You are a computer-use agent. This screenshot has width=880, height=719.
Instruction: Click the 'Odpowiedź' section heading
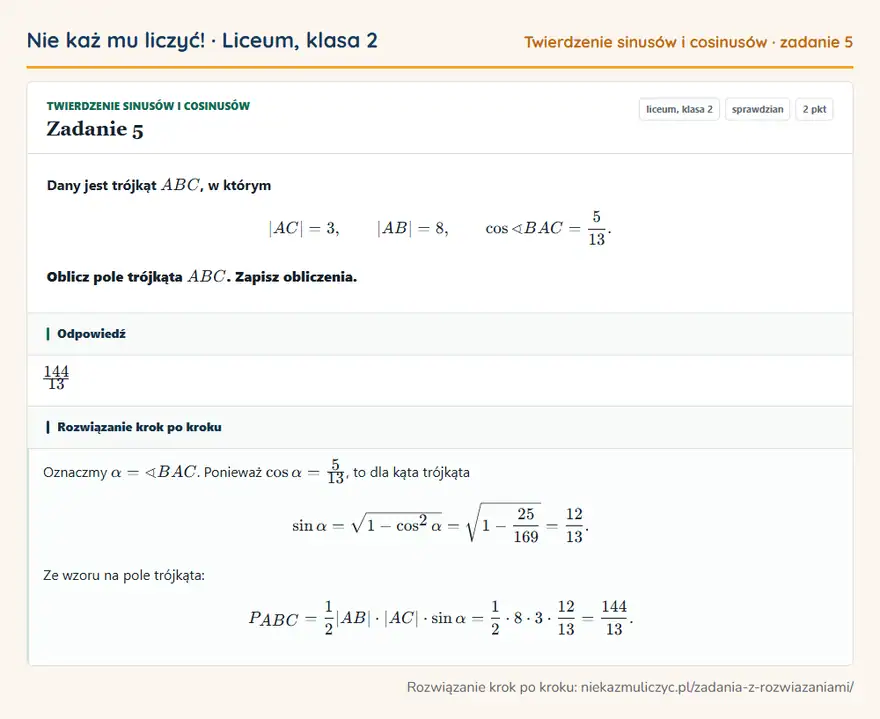91,334
